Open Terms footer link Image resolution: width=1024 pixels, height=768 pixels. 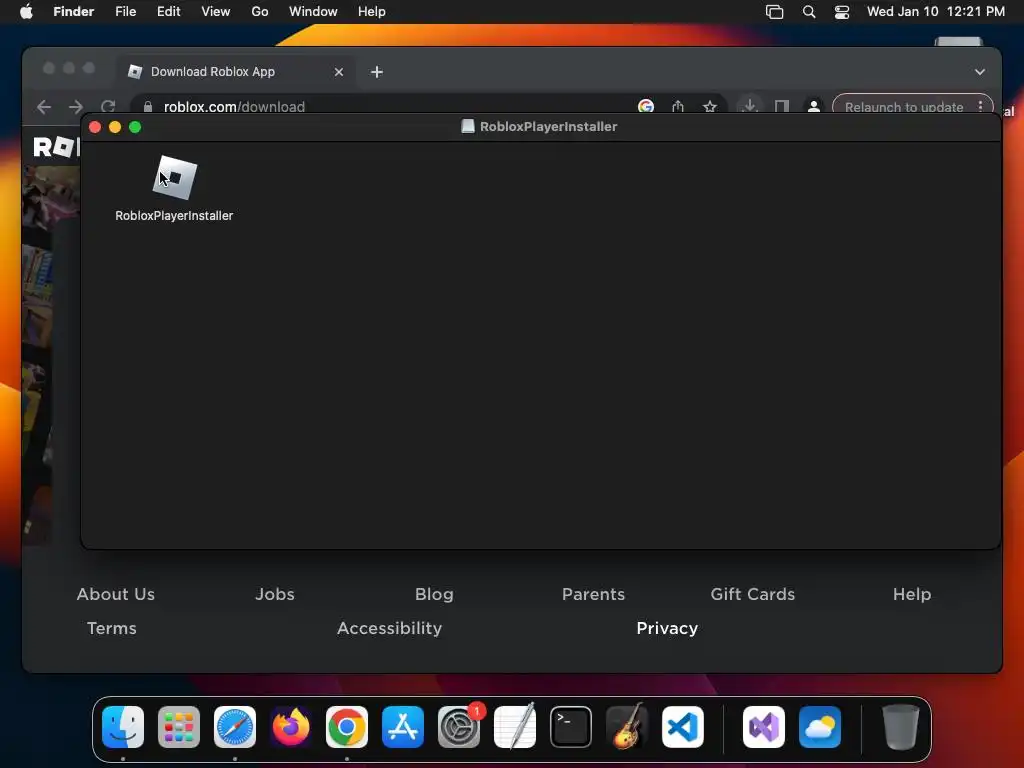click(x=112, y=628)
